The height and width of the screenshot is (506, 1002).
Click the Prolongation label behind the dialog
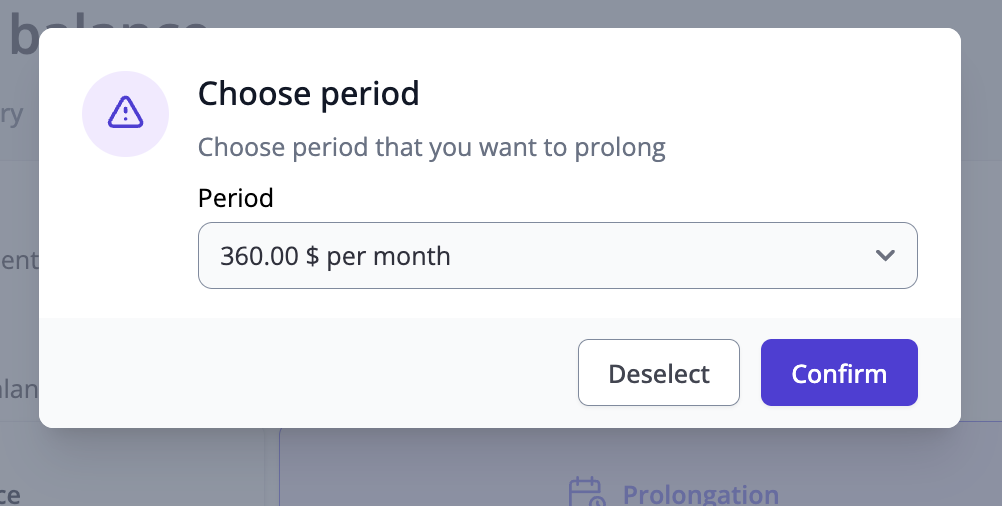[x=700, y=494]
